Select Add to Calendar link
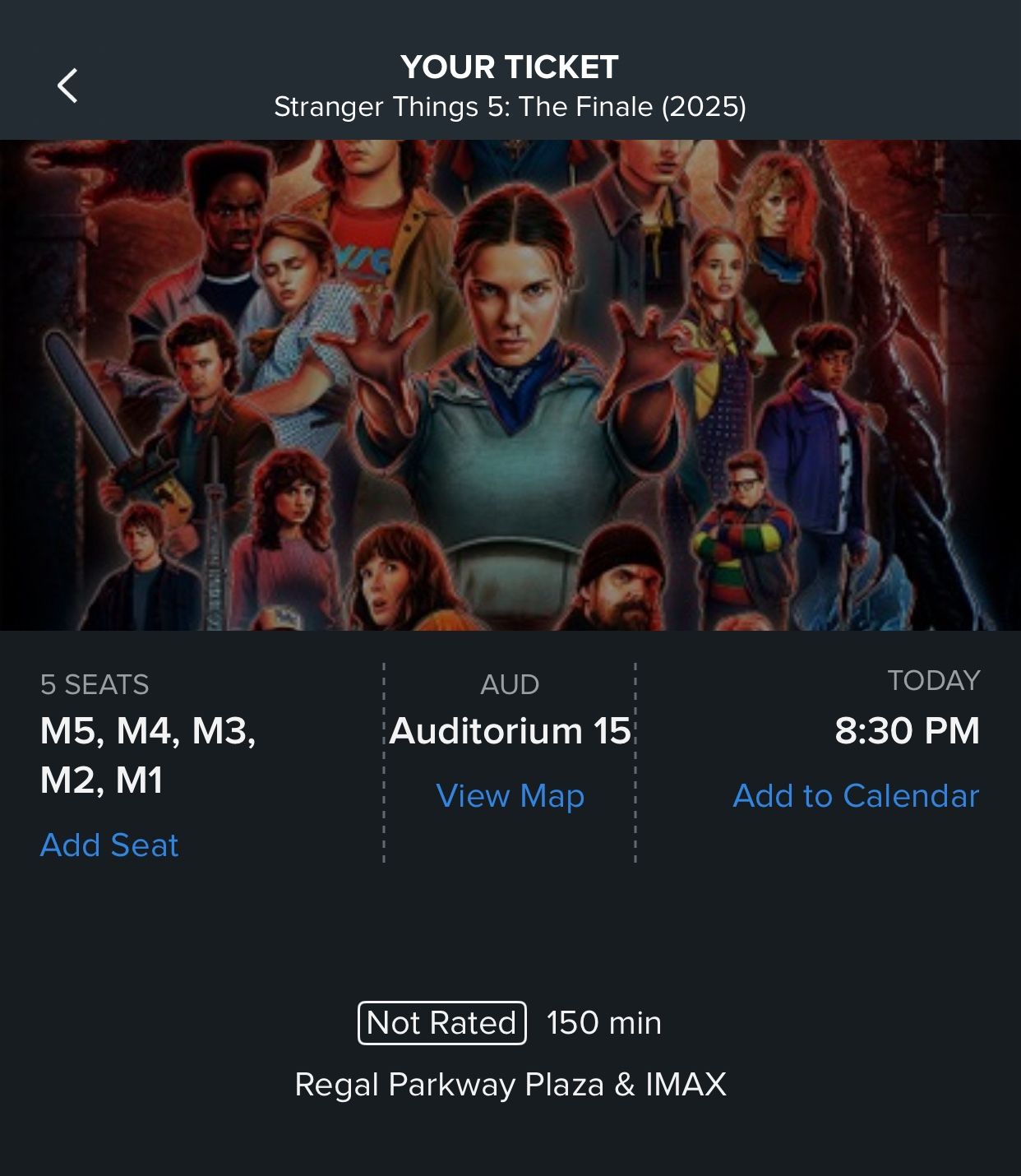 [856, 796]
